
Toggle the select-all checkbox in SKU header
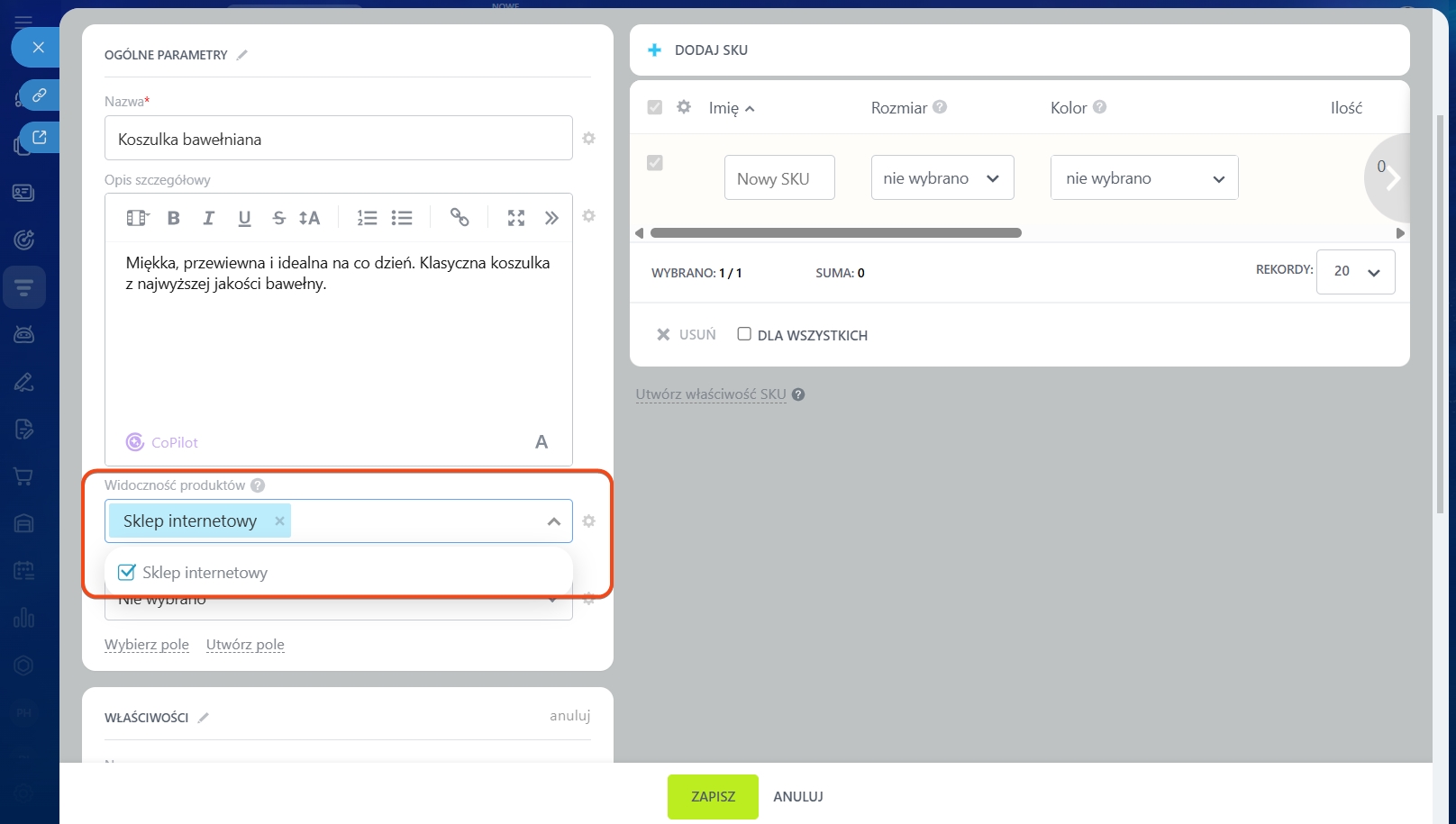655,107
